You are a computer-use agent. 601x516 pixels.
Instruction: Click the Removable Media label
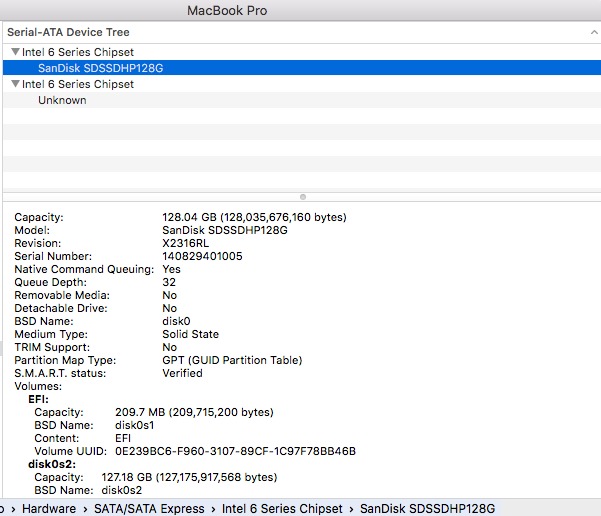62,295
